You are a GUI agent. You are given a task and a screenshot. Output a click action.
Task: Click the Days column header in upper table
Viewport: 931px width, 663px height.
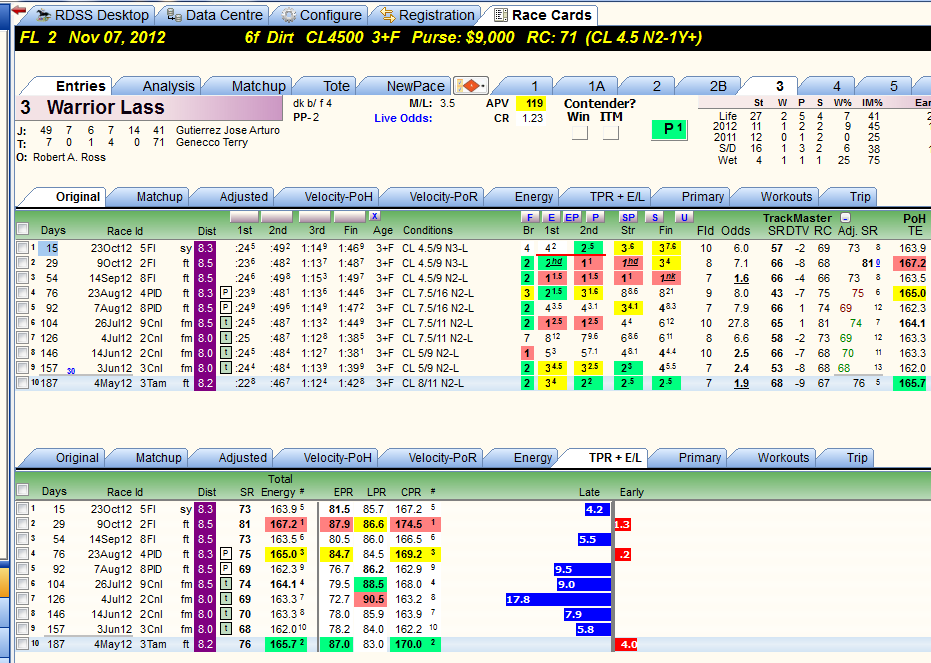[x=53, y=230]
